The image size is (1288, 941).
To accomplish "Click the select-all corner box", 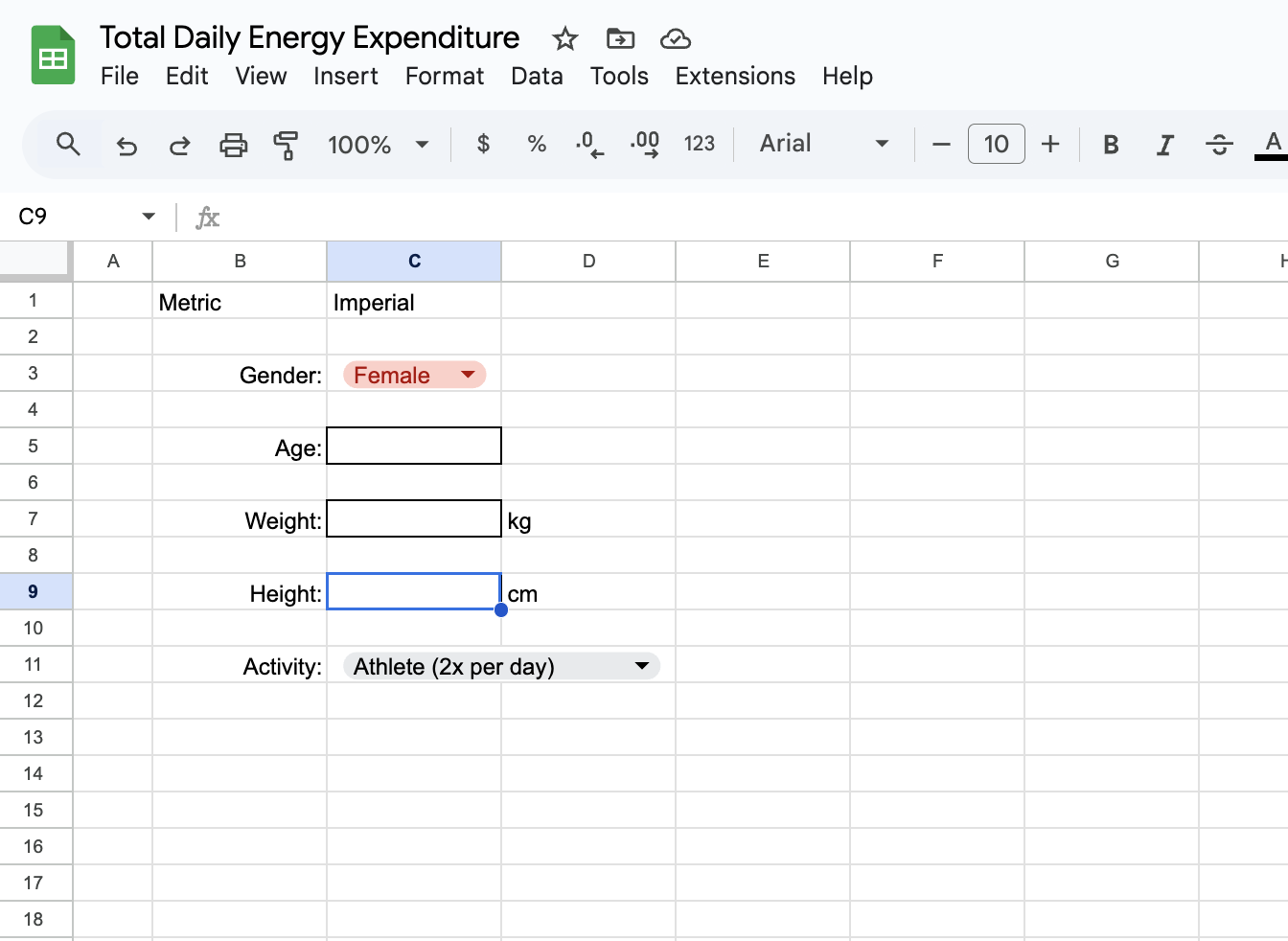I will [x=35, y=260].
